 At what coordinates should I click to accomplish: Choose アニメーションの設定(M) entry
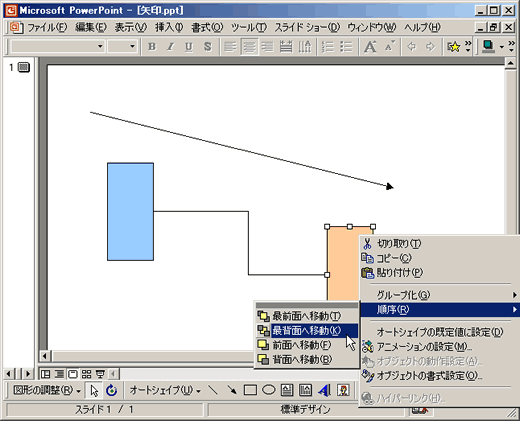tap(440, 347)
